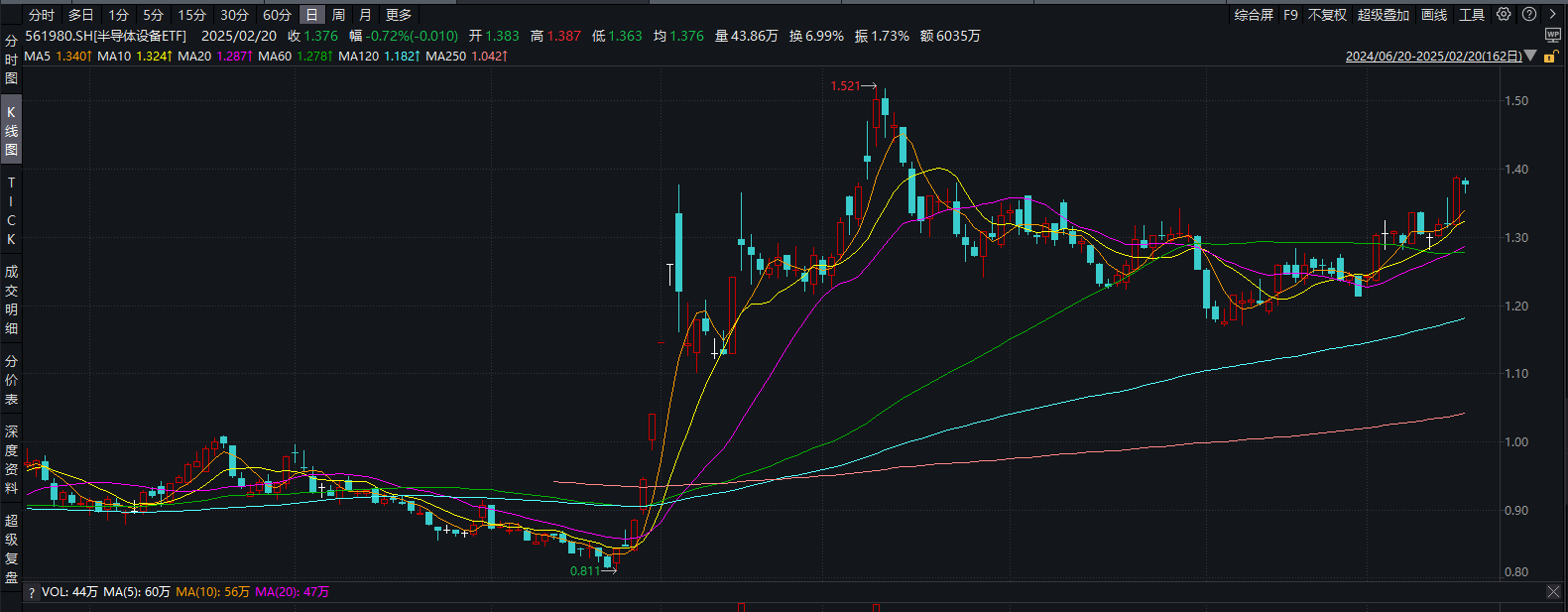Image resolution: width=1568 pixels, height=612 pixels.
Task: Open the 更多 periods menu
Action: coord(399,15)
